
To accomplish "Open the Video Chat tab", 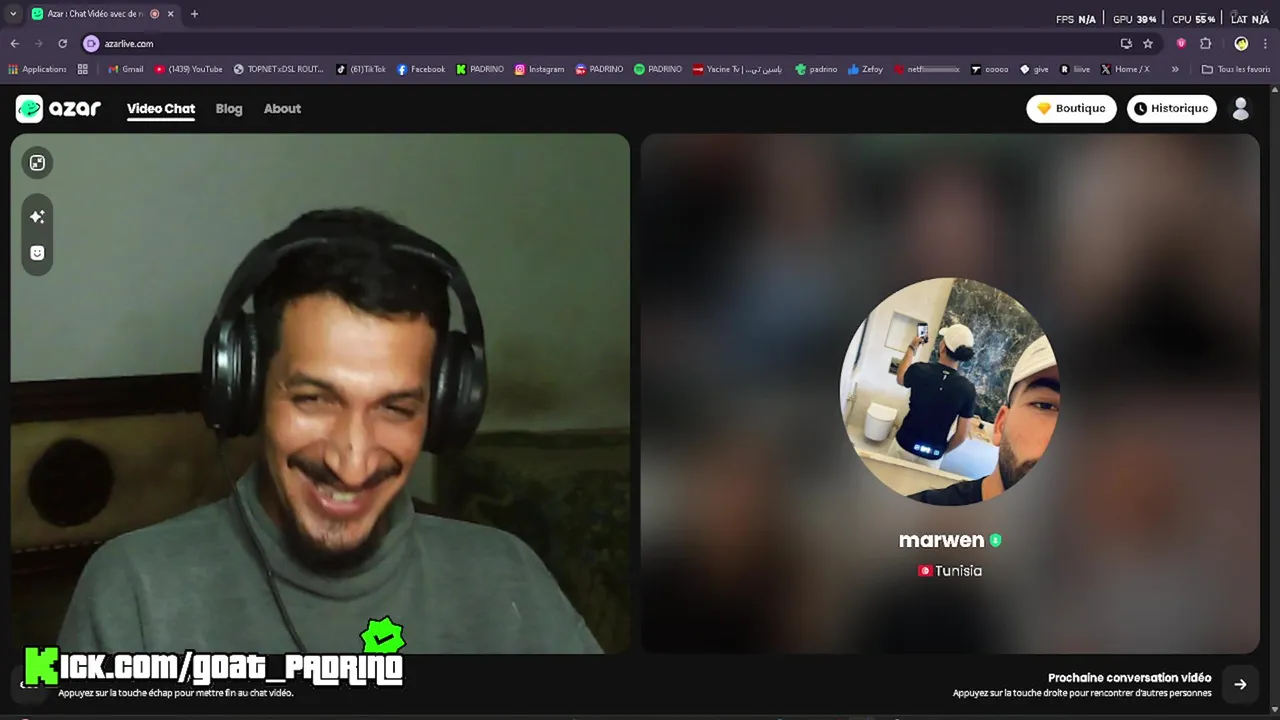I will click(x=161, y=108).
